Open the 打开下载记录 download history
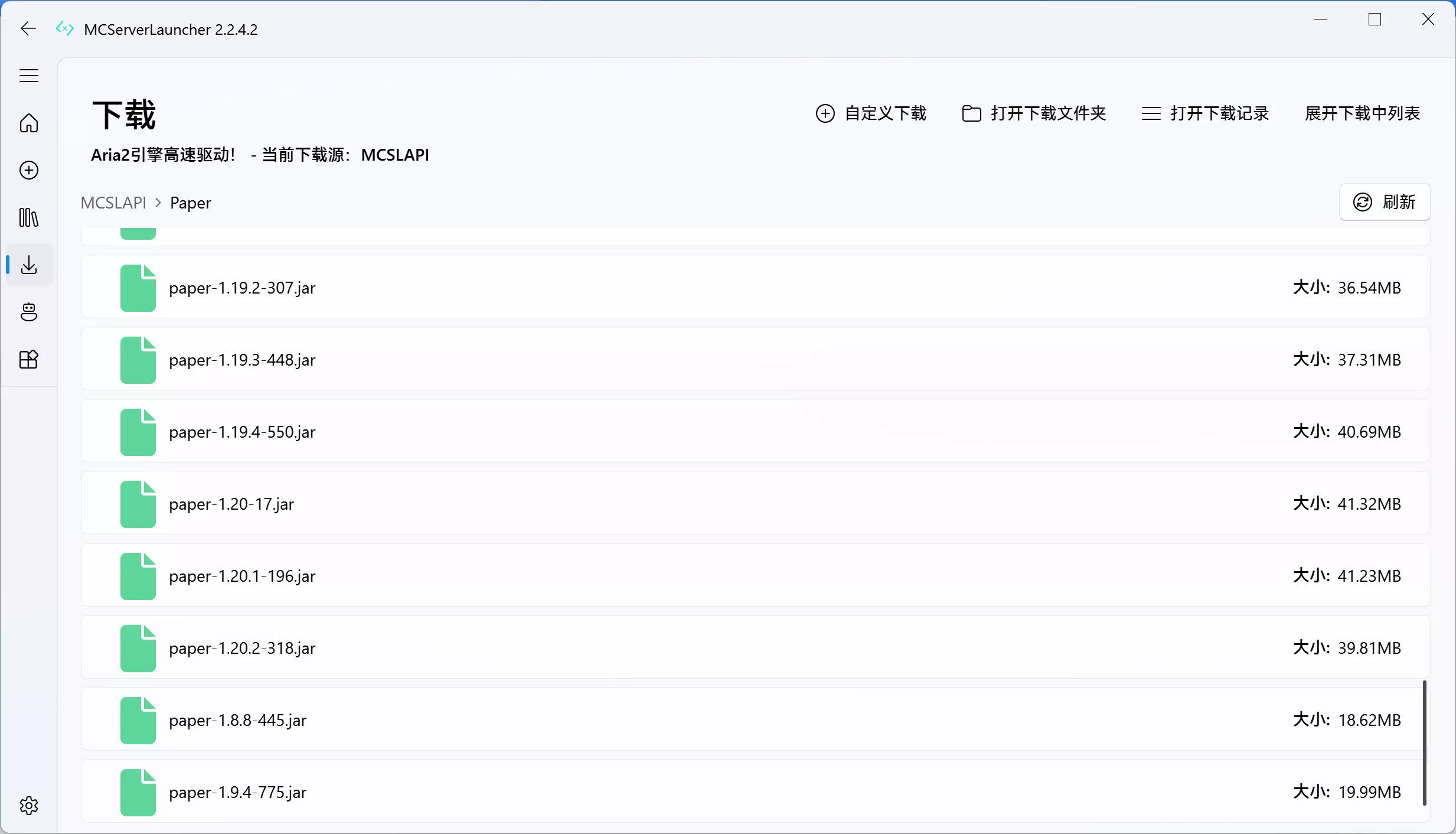This screenshot has height=834, width=1456. [1205, 113]
